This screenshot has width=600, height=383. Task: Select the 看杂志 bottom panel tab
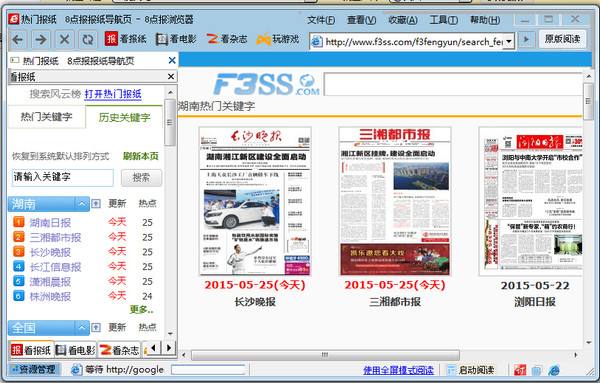click(x=119, y=350)
